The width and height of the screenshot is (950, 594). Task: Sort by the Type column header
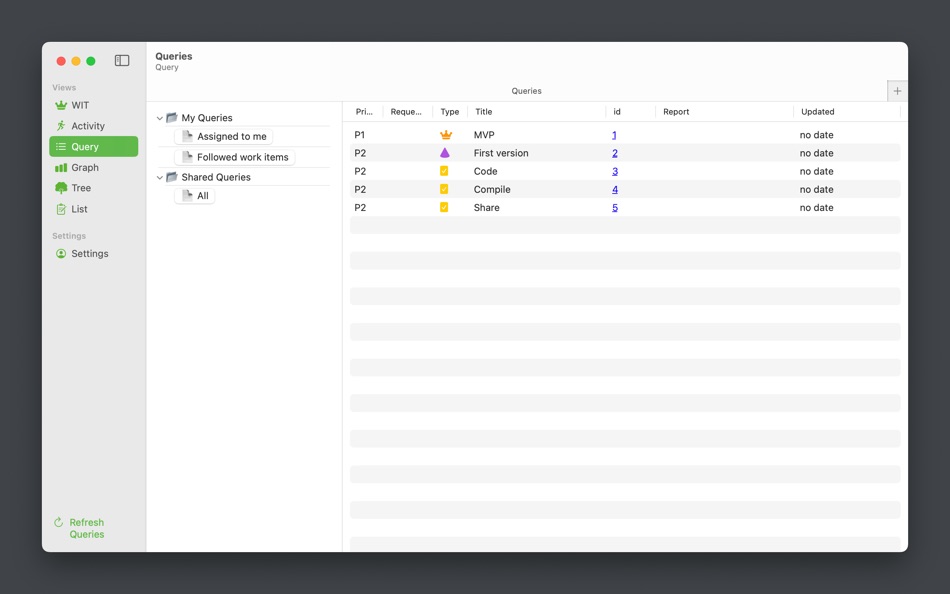[450, 112]
